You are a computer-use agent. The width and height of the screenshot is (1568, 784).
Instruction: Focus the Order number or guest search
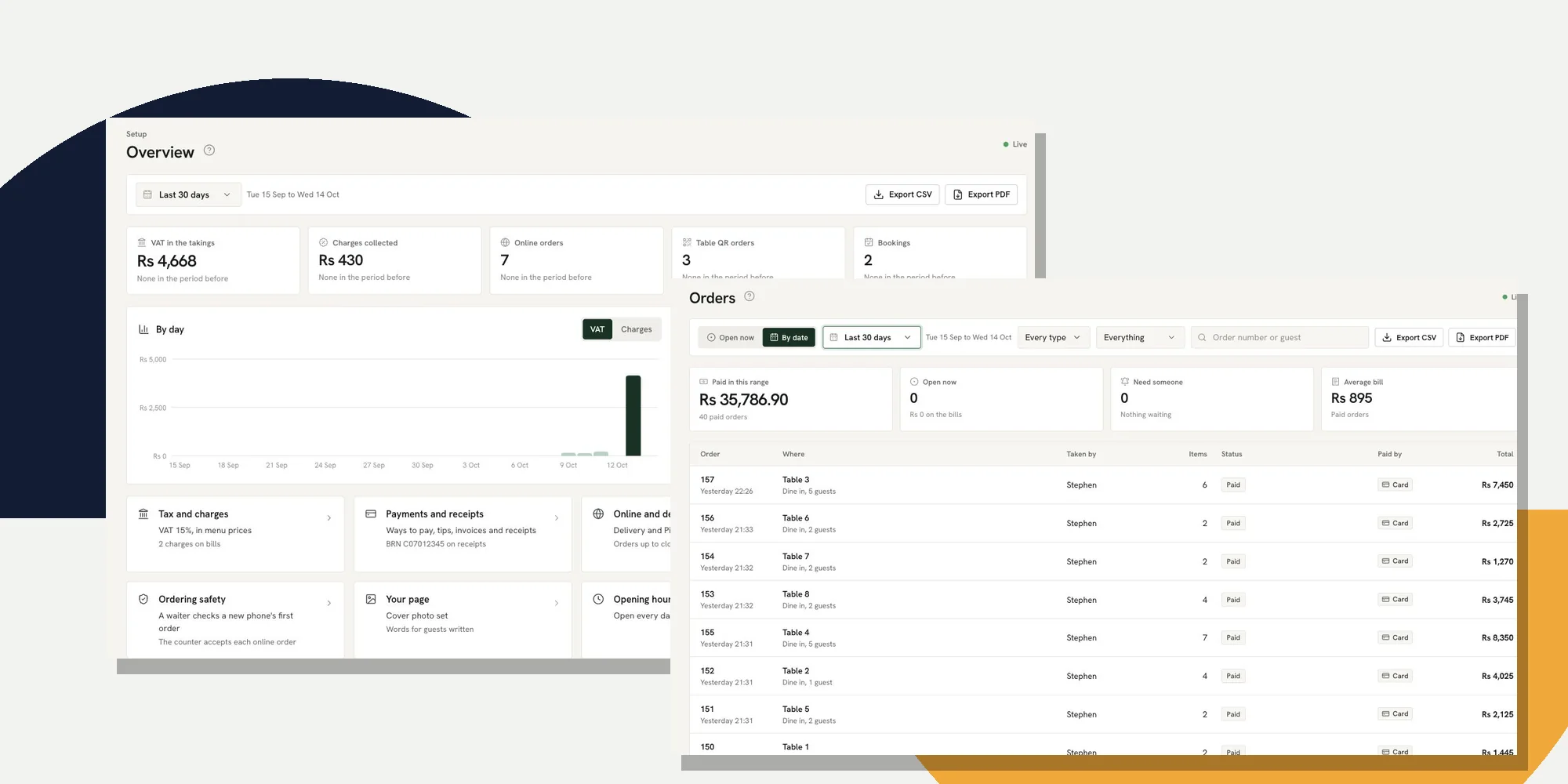click(x=1279, y=338)
